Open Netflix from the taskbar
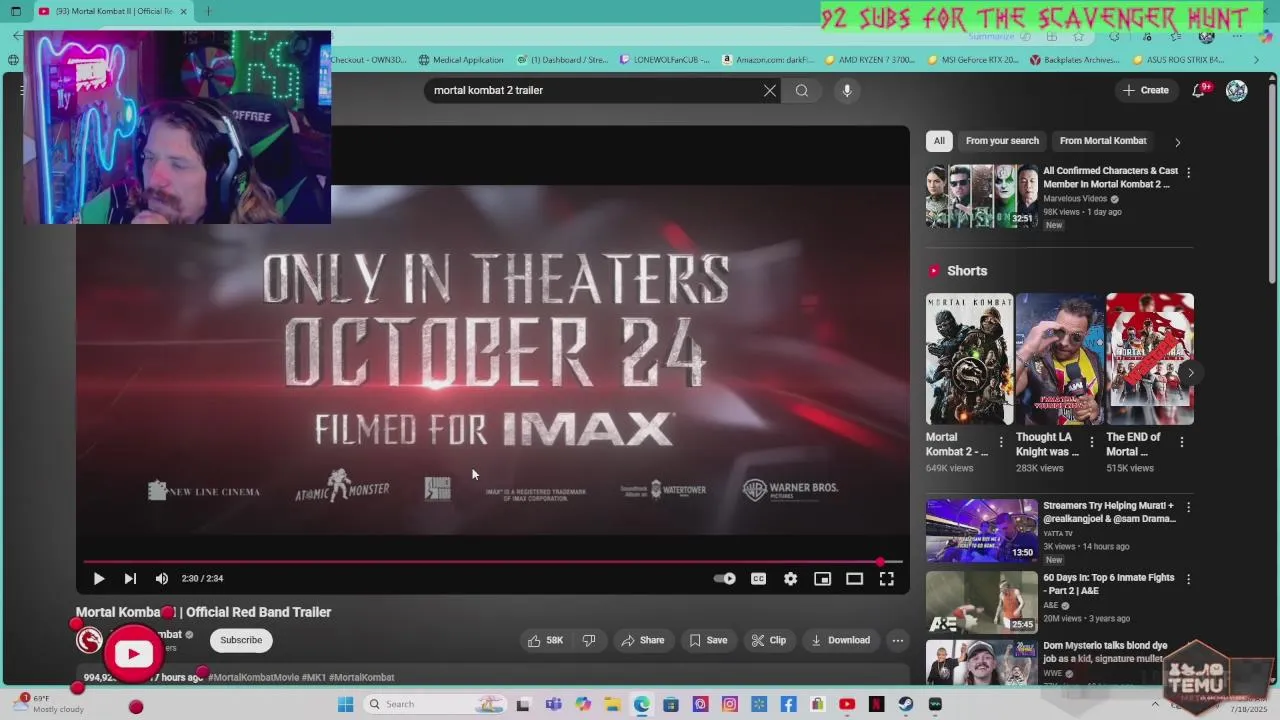1280x720 pixels. [x=876, y=704]
